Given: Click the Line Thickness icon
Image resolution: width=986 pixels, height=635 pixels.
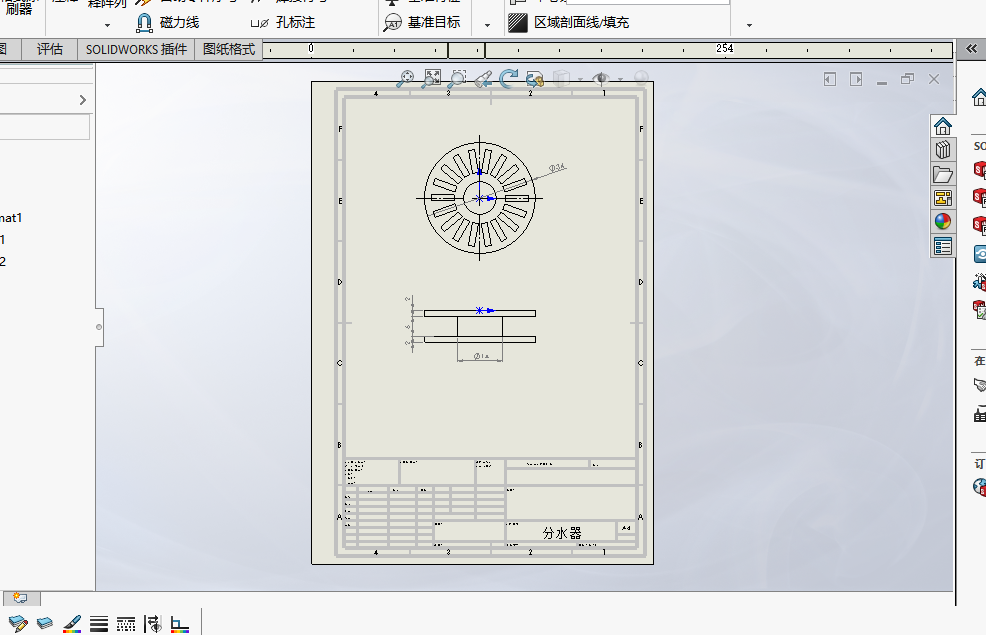Looking at the screenshot, I should tap(99, 623).
